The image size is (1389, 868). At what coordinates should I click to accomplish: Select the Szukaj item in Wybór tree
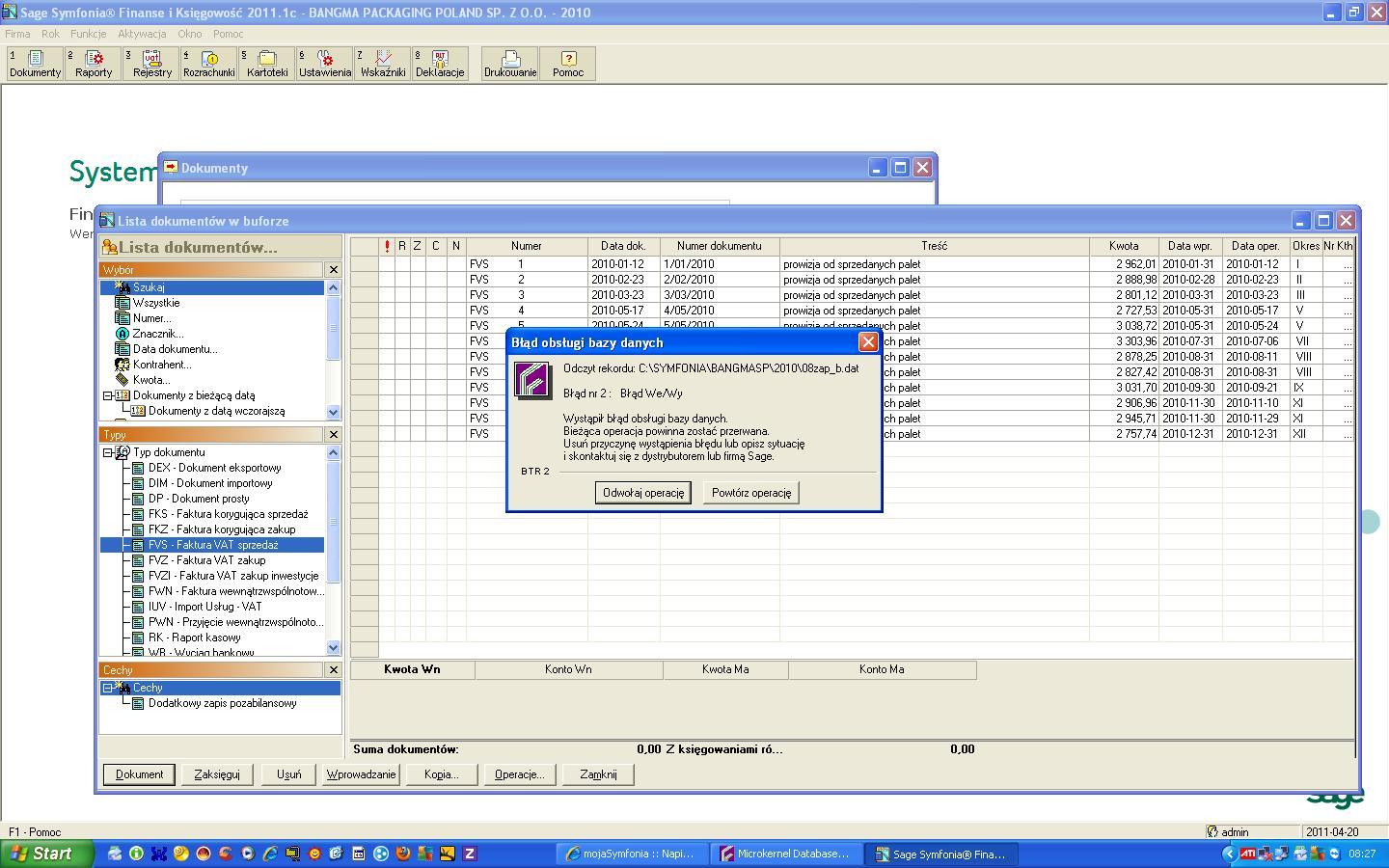[x=149, y=287]
